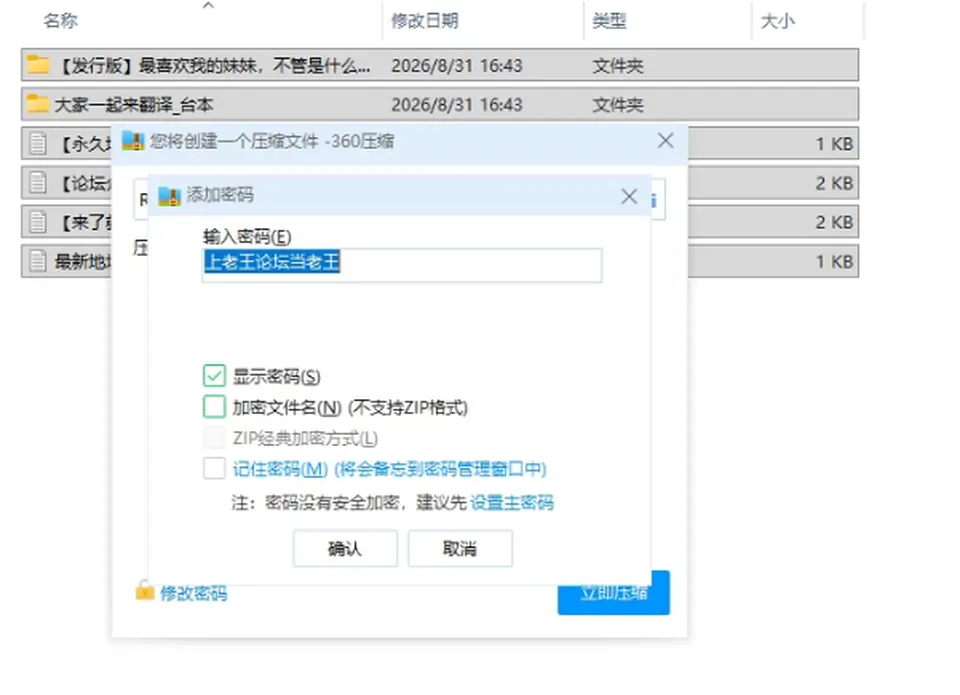
Task: Select folder name 【发行版】最喜欢我的妹妹
Action: [x=214, y=65]
